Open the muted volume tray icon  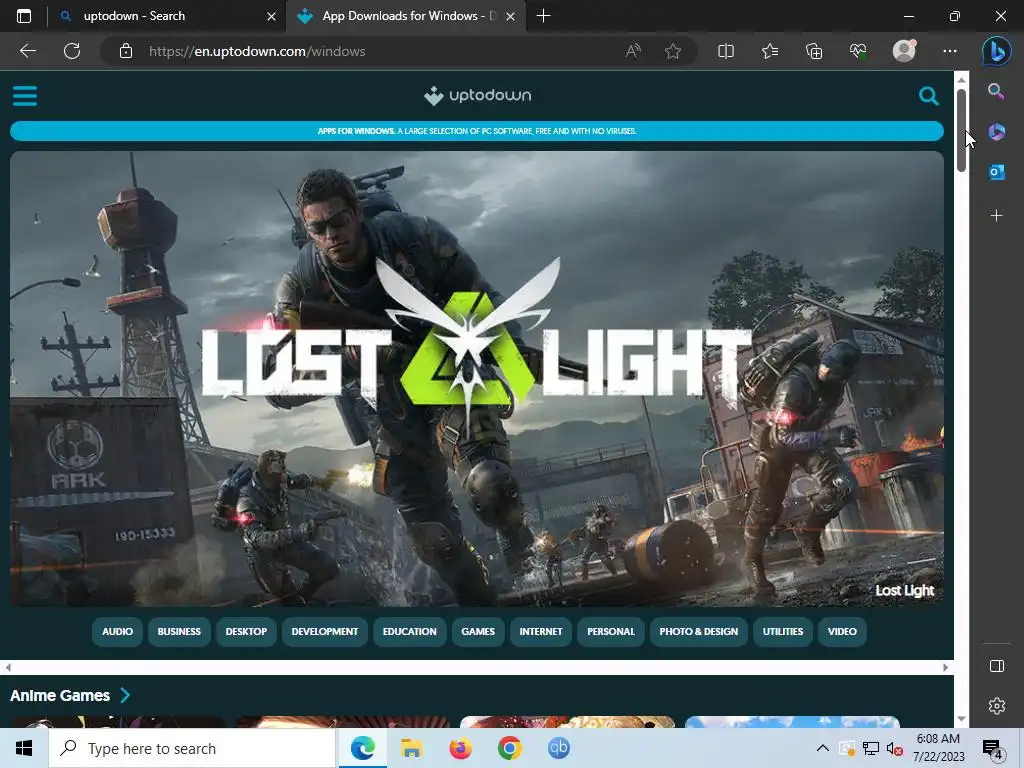click(895, 748)
